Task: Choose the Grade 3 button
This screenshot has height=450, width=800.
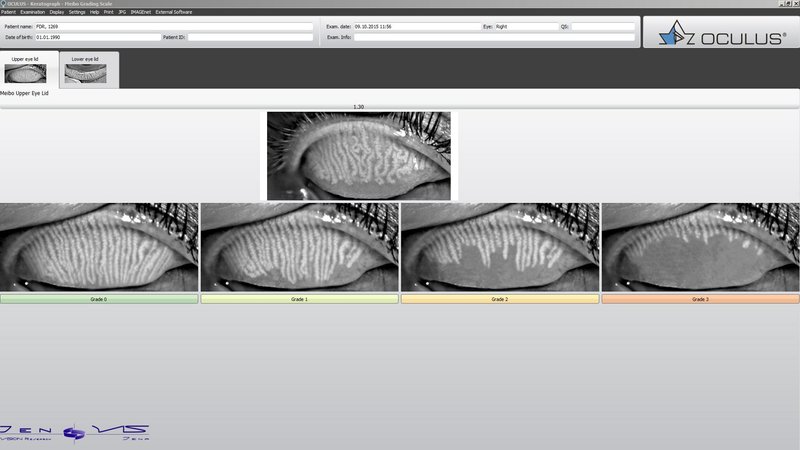Action: [x=700, y=299]
